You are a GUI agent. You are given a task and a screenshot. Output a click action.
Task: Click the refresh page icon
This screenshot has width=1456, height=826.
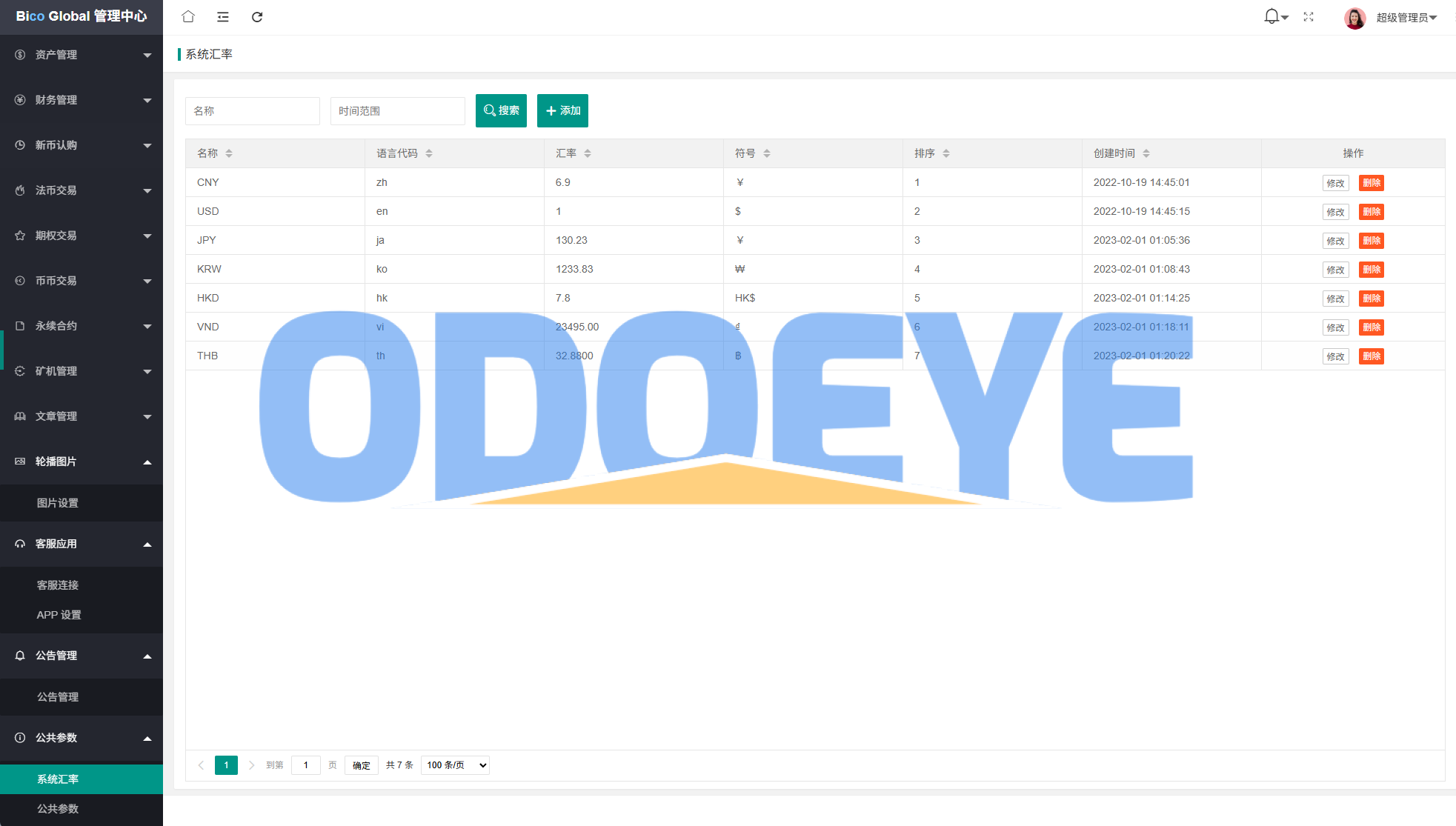click(257, 17)
